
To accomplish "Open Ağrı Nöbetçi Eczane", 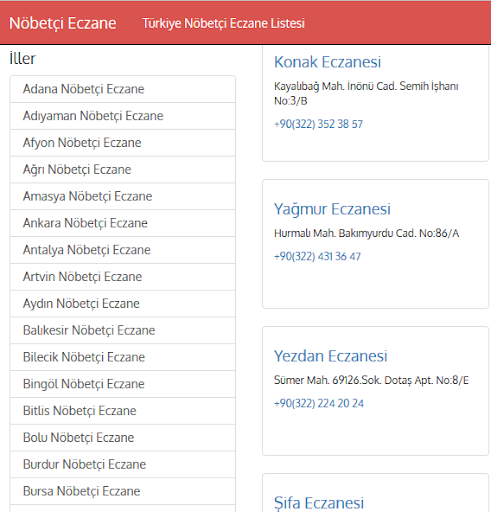I will pos(123,169).
